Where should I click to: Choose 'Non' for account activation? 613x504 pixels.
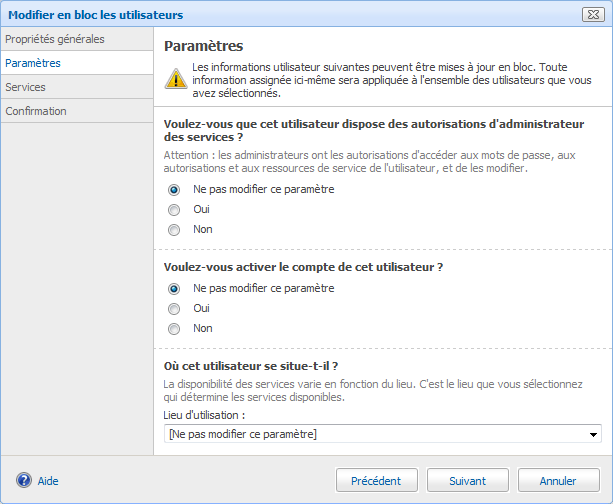click(x=174, y=329)
